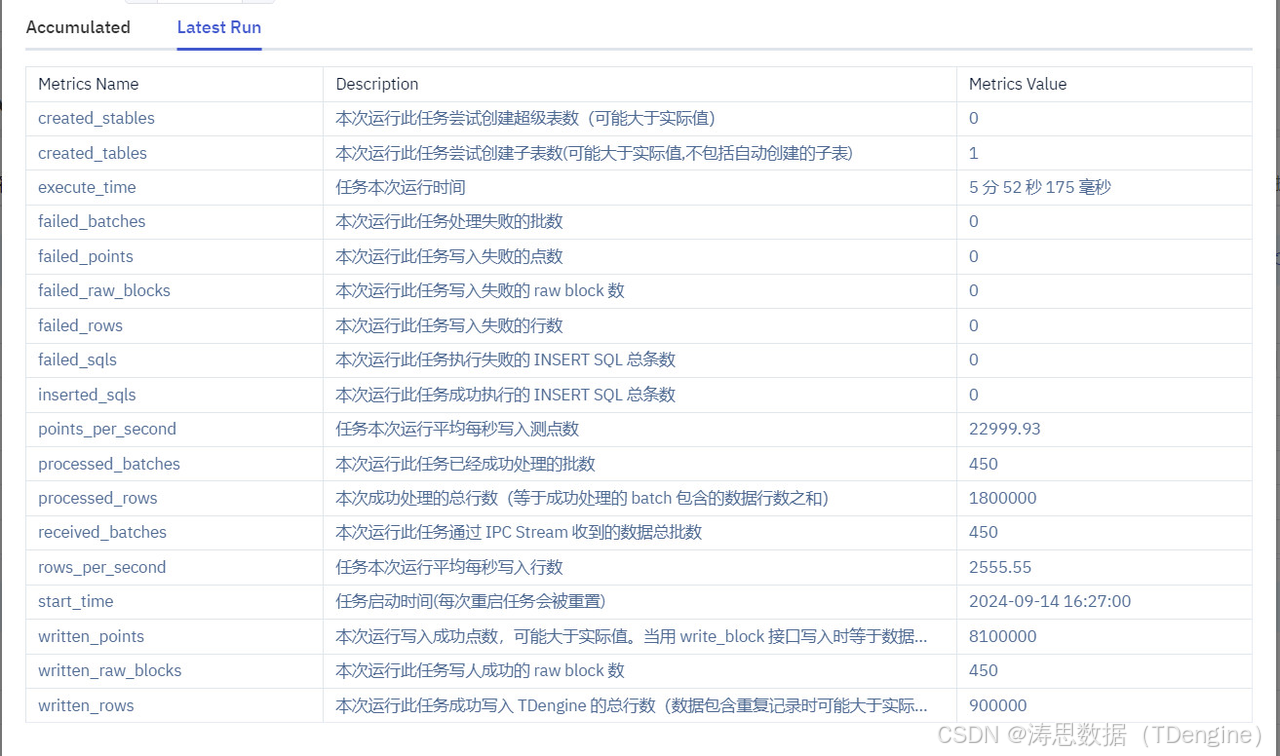Click the failed_sqls row label
The height and width of the screenshot is (756, 1280).
click(x=77, y=359)
